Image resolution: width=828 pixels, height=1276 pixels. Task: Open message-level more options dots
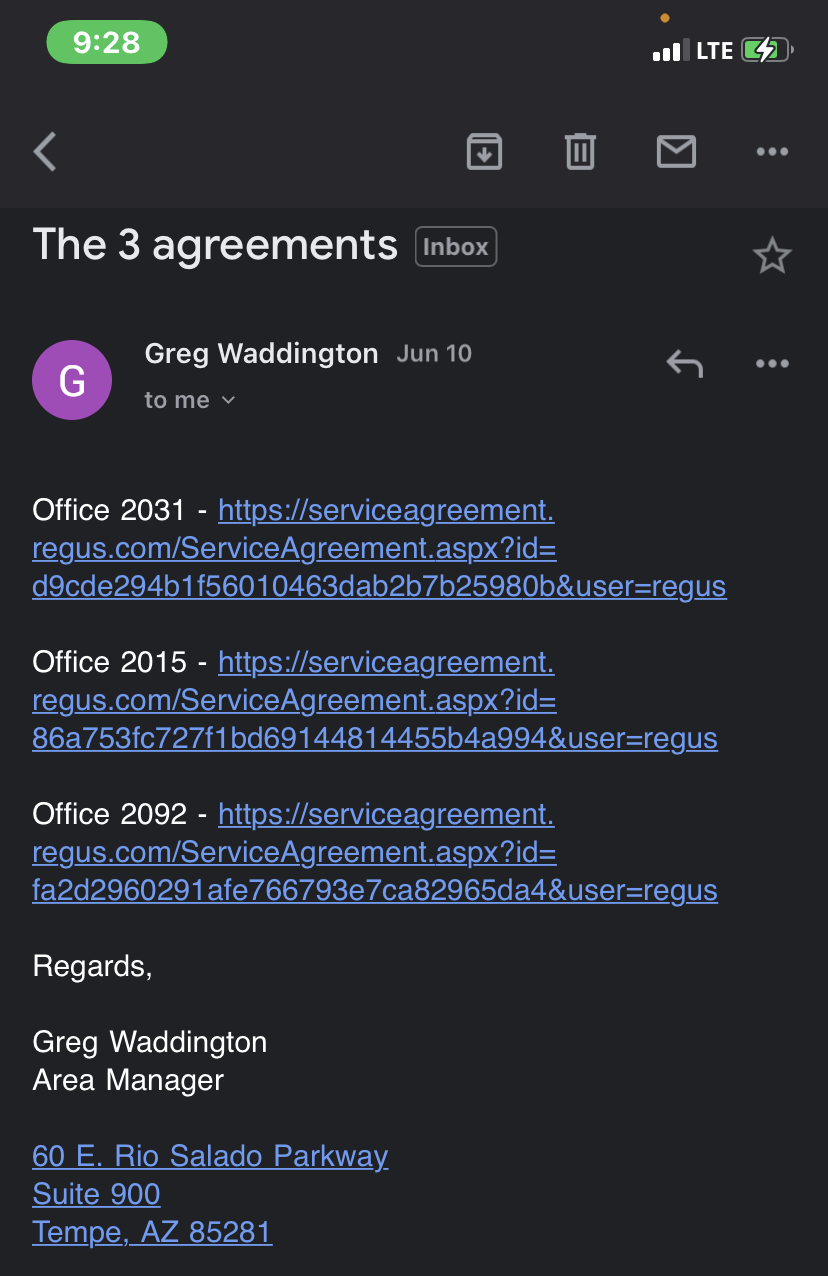772,364
